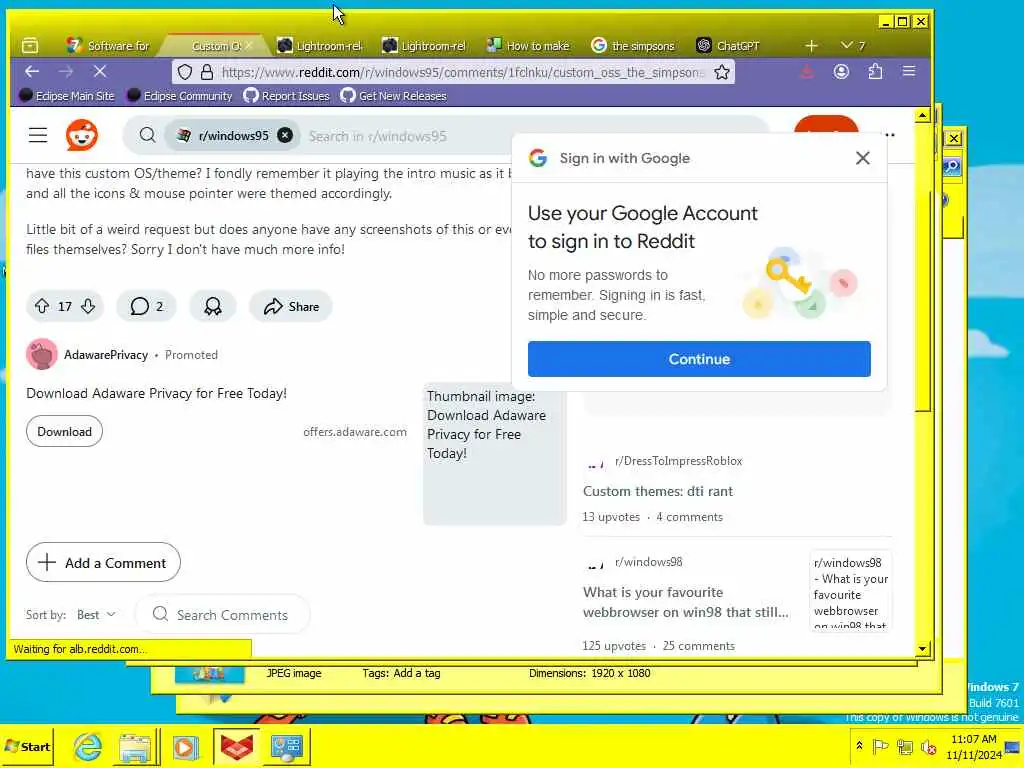This screenshot has width=1024, height=768.
Task: Click 'Add a tag' in background Explorer window
Action: tap(417, 673)
